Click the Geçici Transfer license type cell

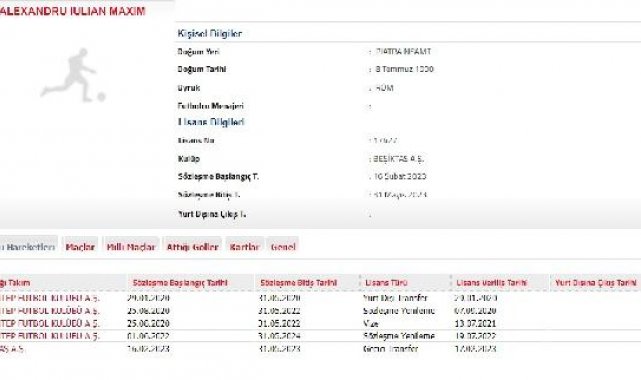coord(390,349)
